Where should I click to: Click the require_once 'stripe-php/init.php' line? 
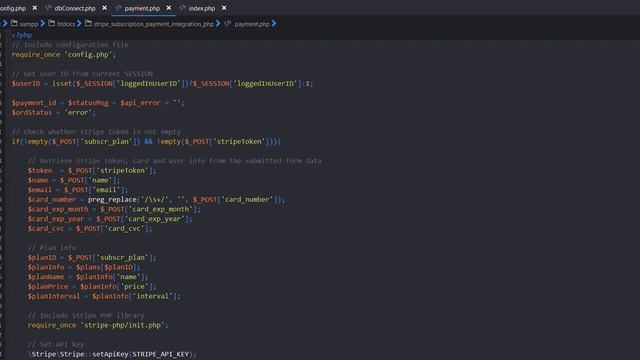pos(98,325)
